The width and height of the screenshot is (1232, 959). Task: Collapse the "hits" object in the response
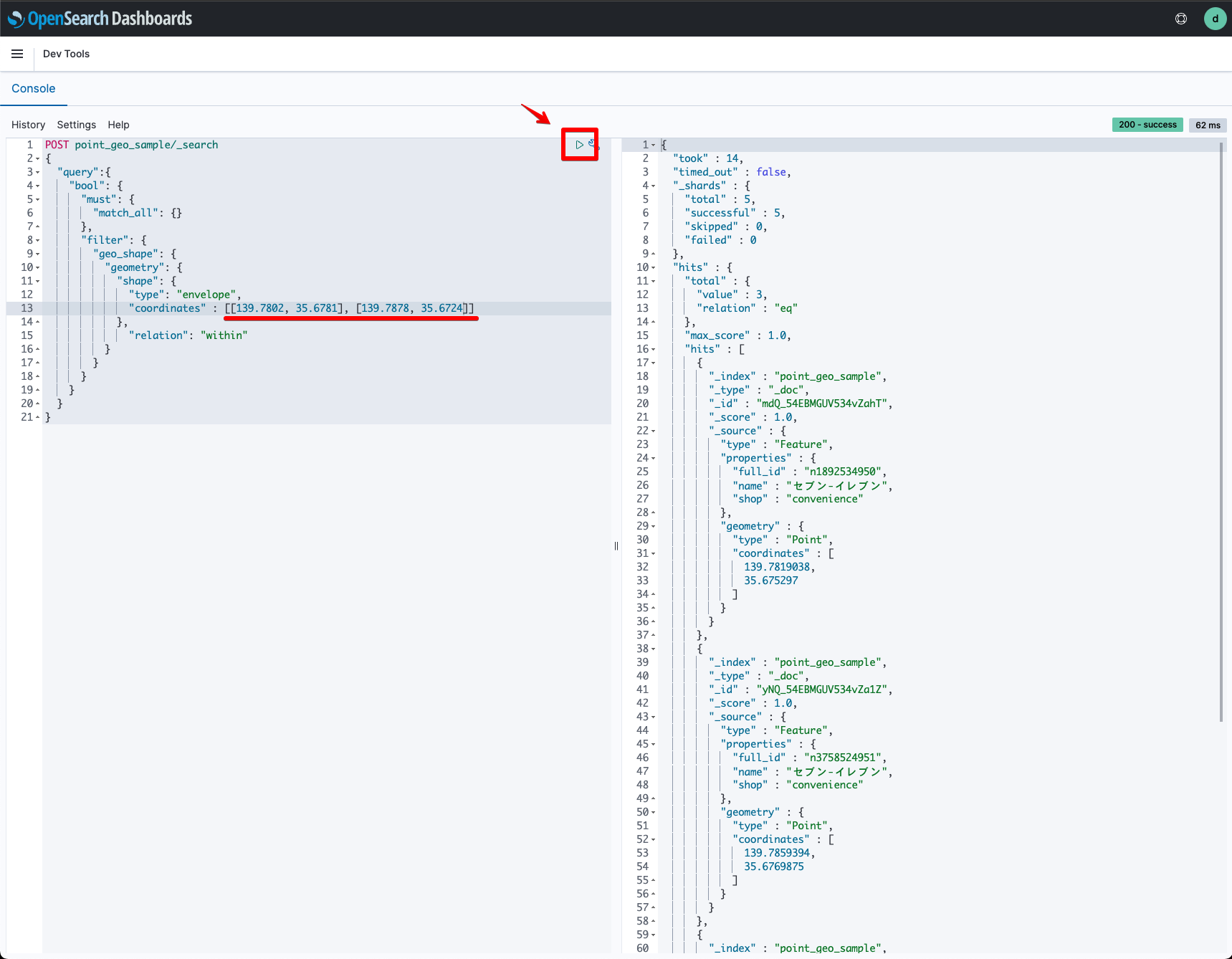pos(654,267)
